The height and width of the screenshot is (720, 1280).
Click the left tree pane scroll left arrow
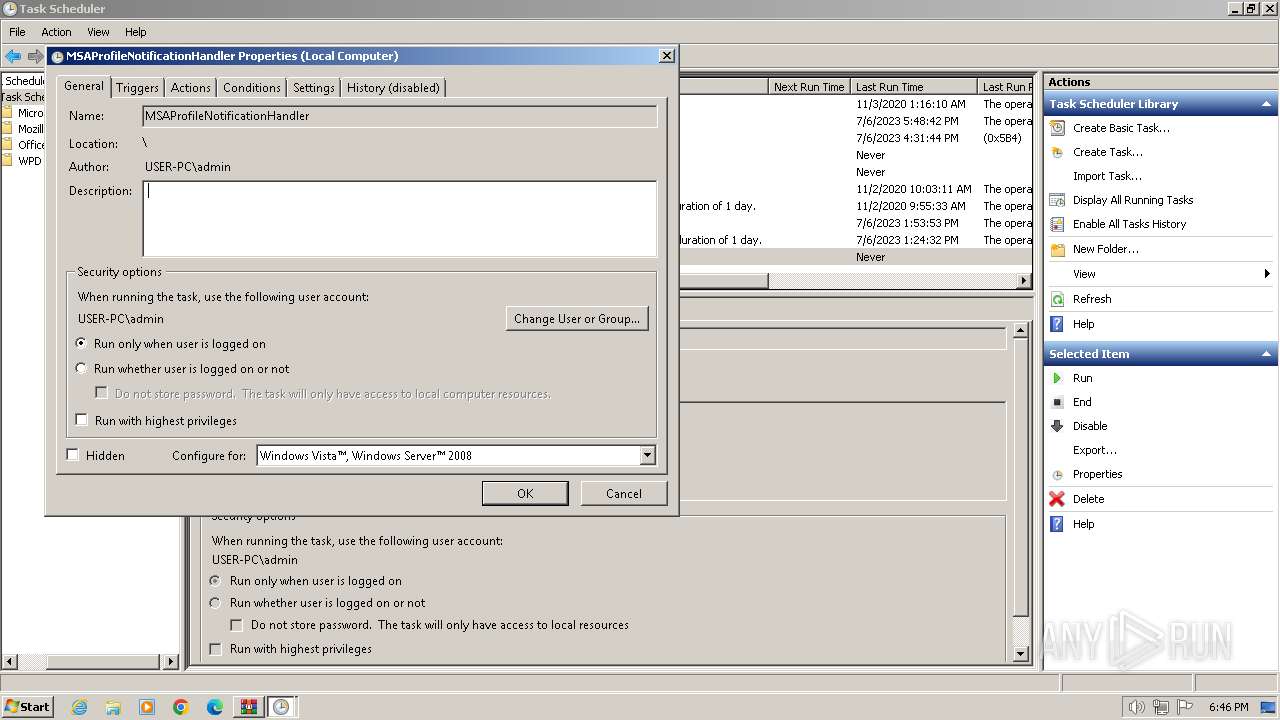tap(9, 661)
